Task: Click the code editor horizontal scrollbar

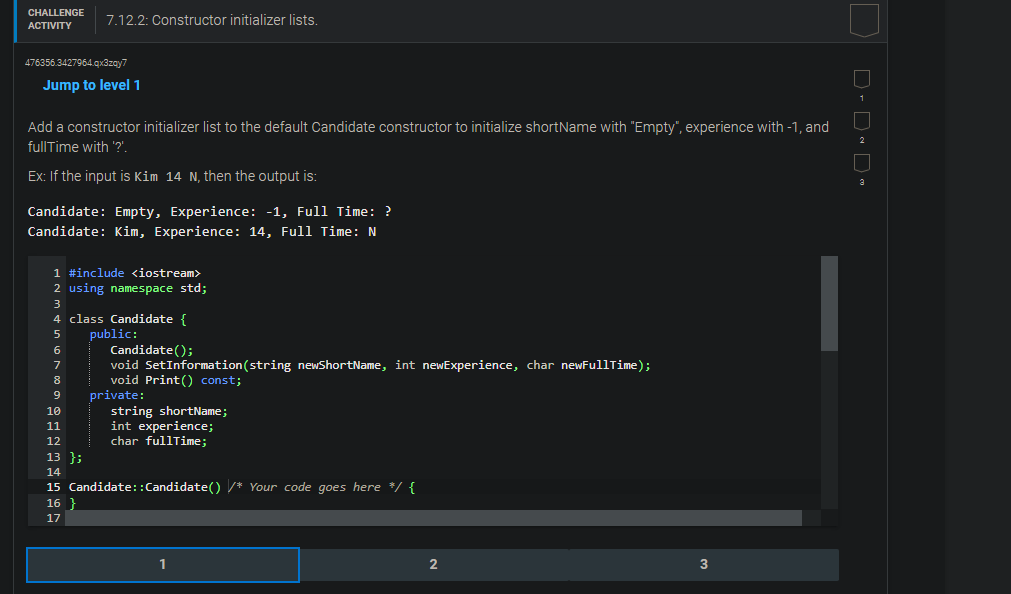Action: tap(433, 518)
